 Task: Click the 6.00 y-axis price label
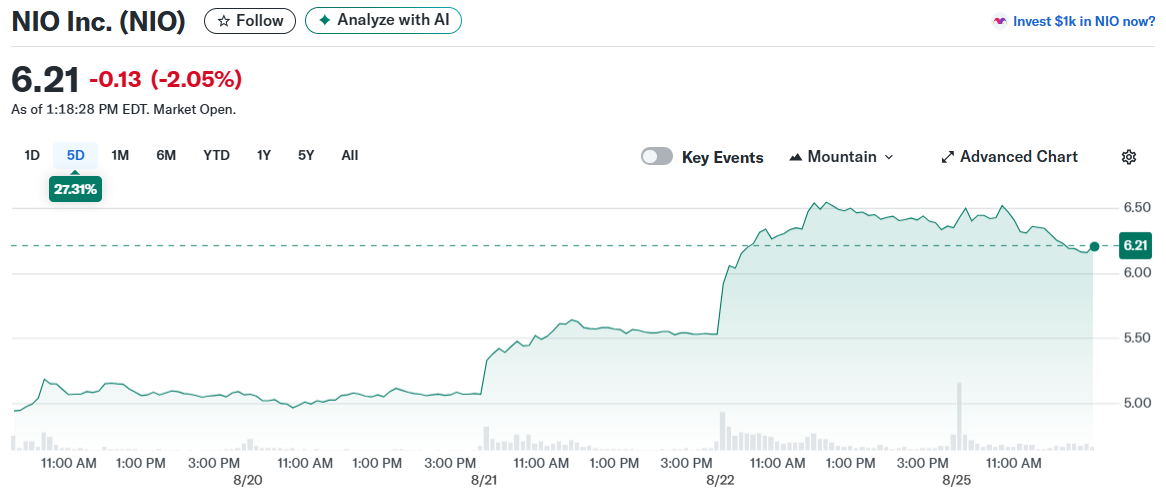[x=1138, y=272]
